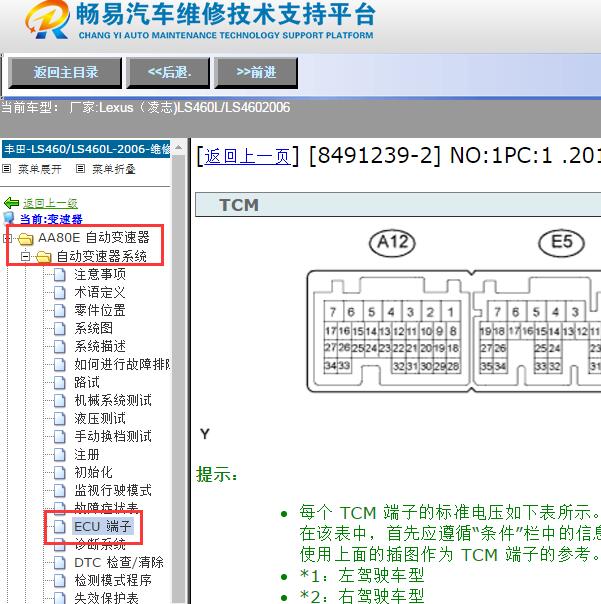Click the document icon beside 初始化

pyautogui.click(x=59, y=473)
